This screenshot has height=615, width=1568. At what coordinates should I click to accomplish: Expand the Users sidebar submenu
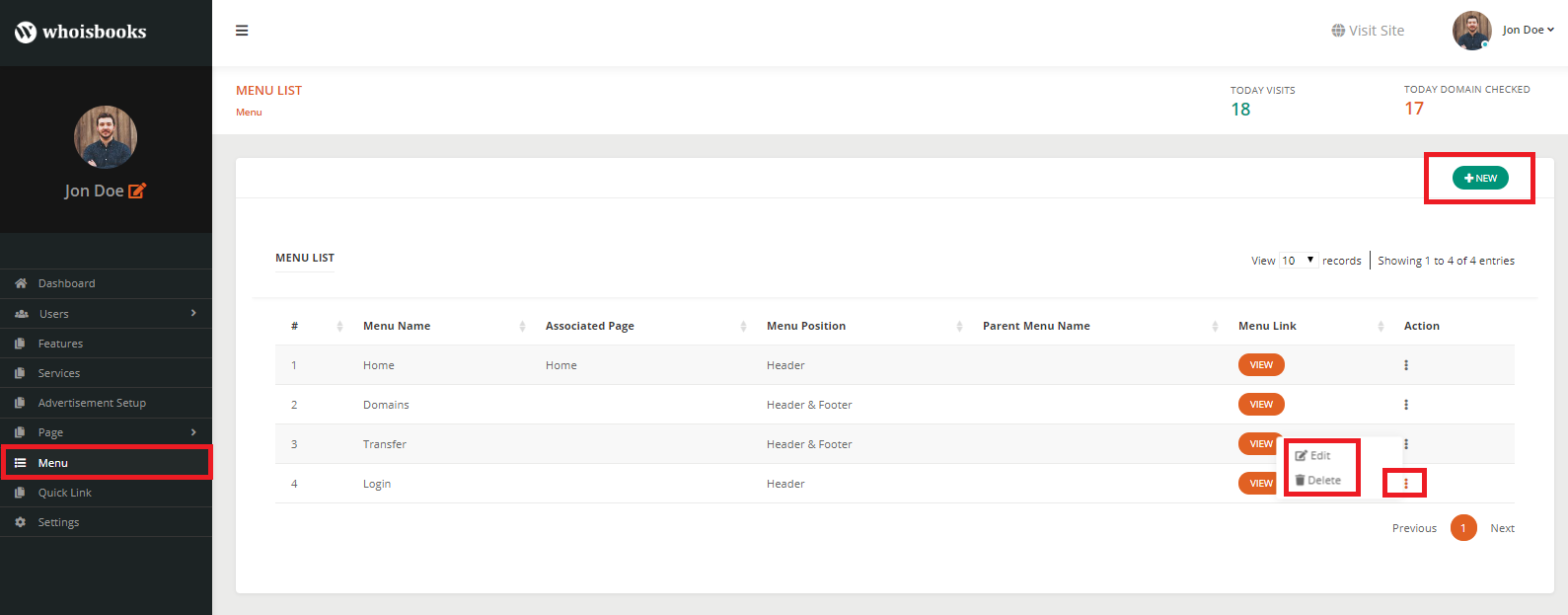193,313
